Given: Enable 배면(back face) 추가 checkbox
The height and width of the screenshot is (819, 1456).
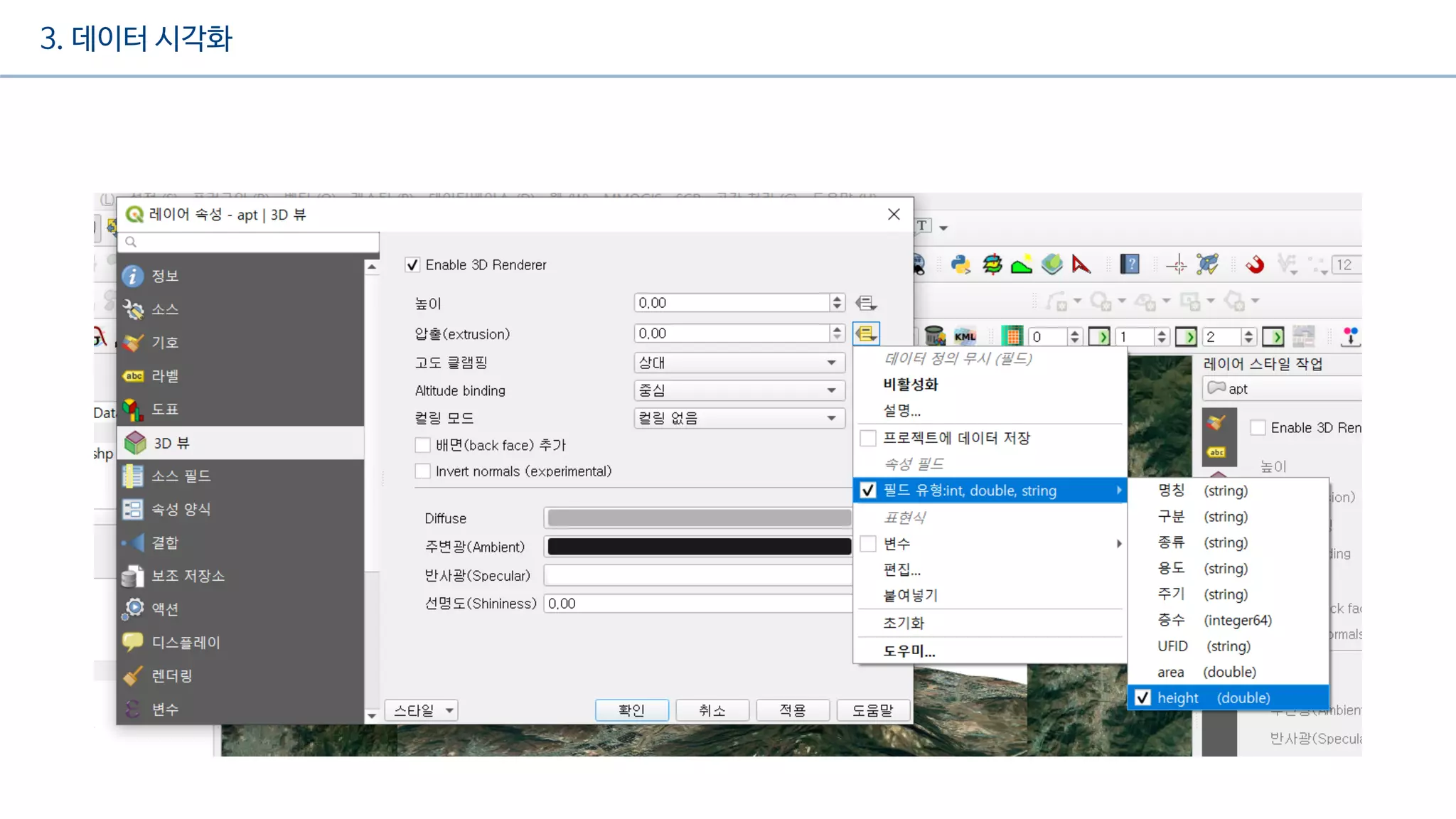Looking at the screenshot, I should pyautogui.click(x=423, y=446).
